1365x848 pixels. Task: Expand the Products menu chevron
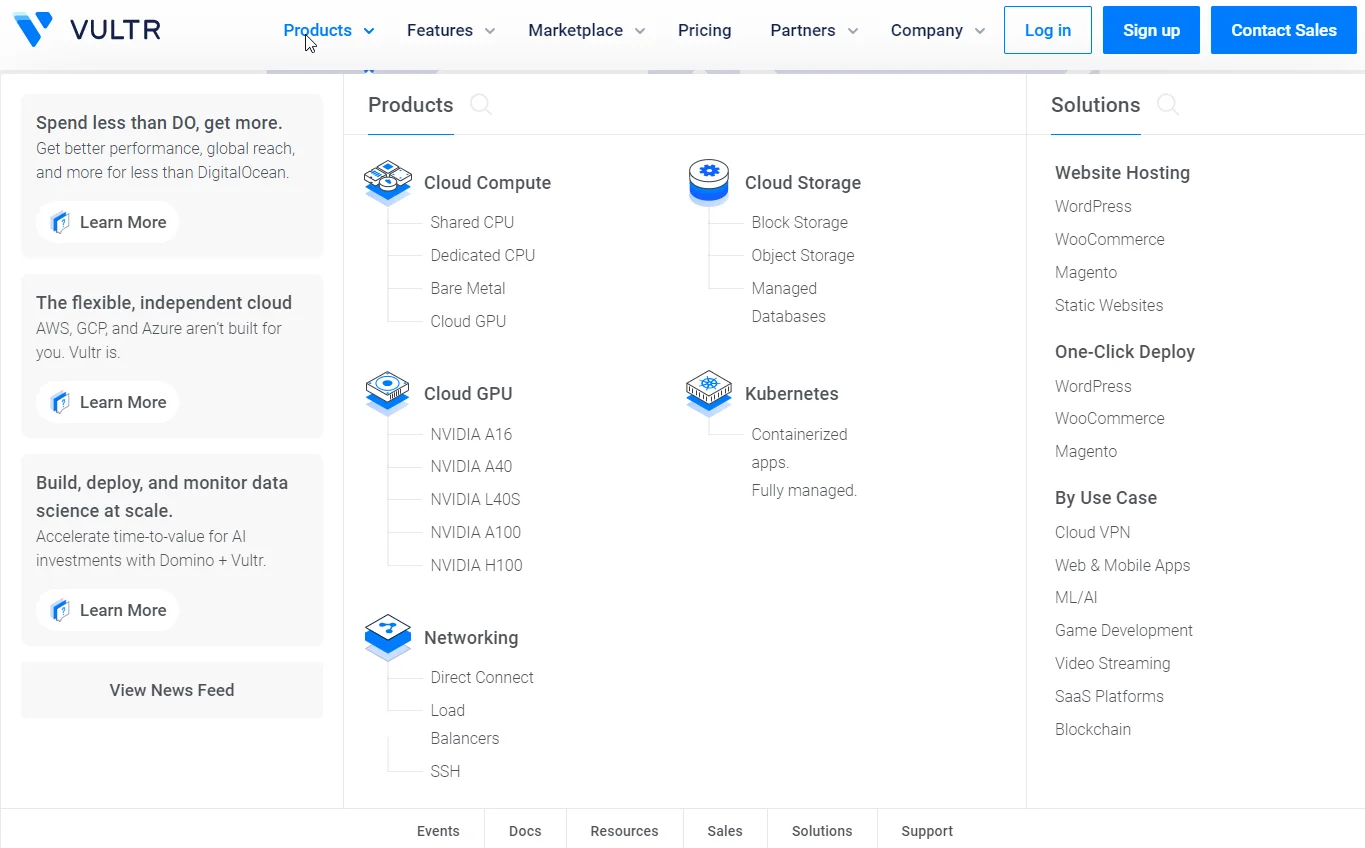[x=369, y=31]
